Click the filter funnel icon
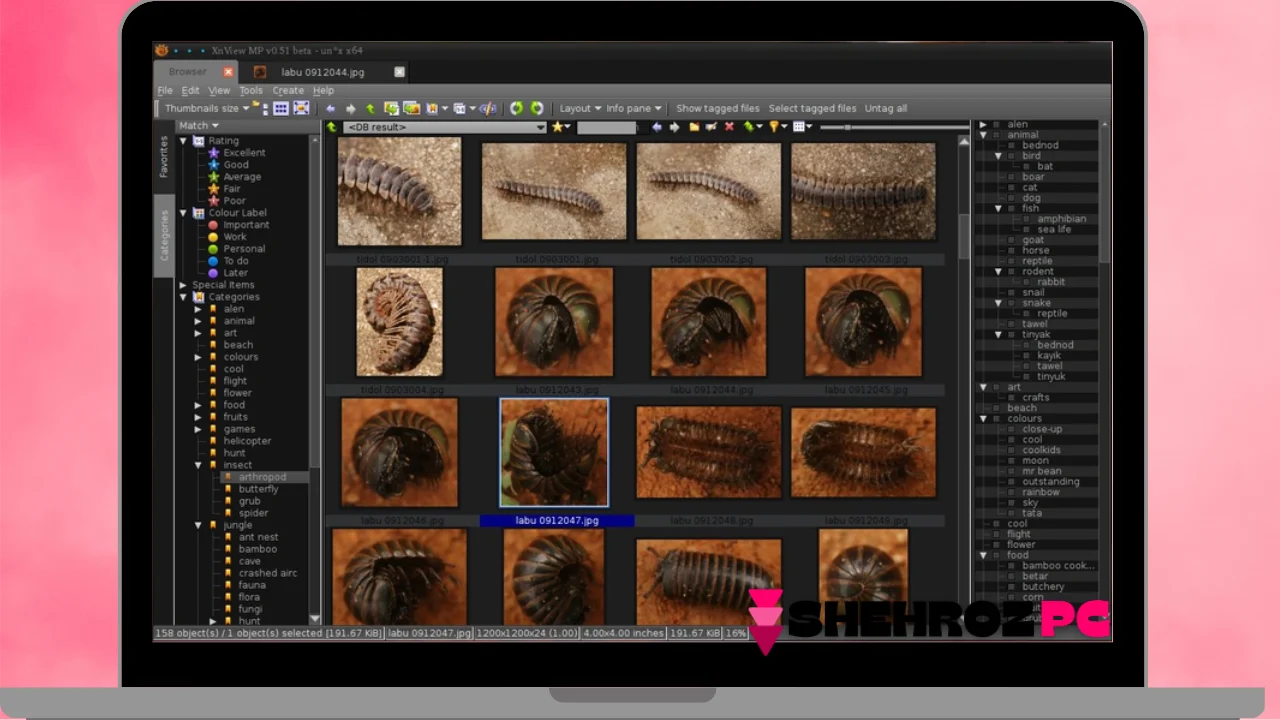1280x720 pixels. click(774, 127)
